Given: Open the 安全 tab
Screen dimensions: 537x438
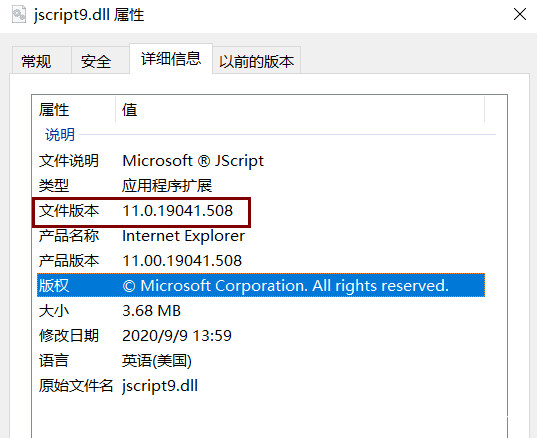Looking at the screenshot, I should pos(96,62).
